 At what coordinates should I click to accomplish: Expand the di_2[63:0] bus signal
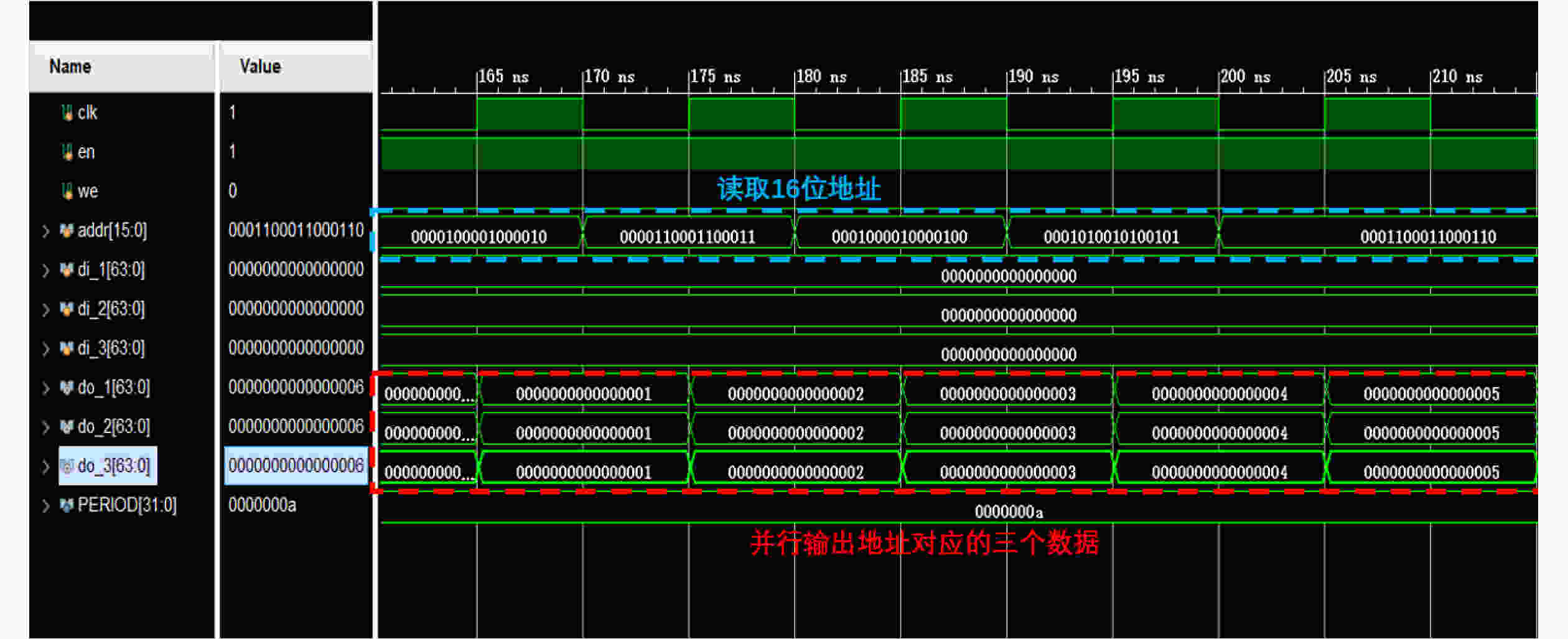click(45, 310)
